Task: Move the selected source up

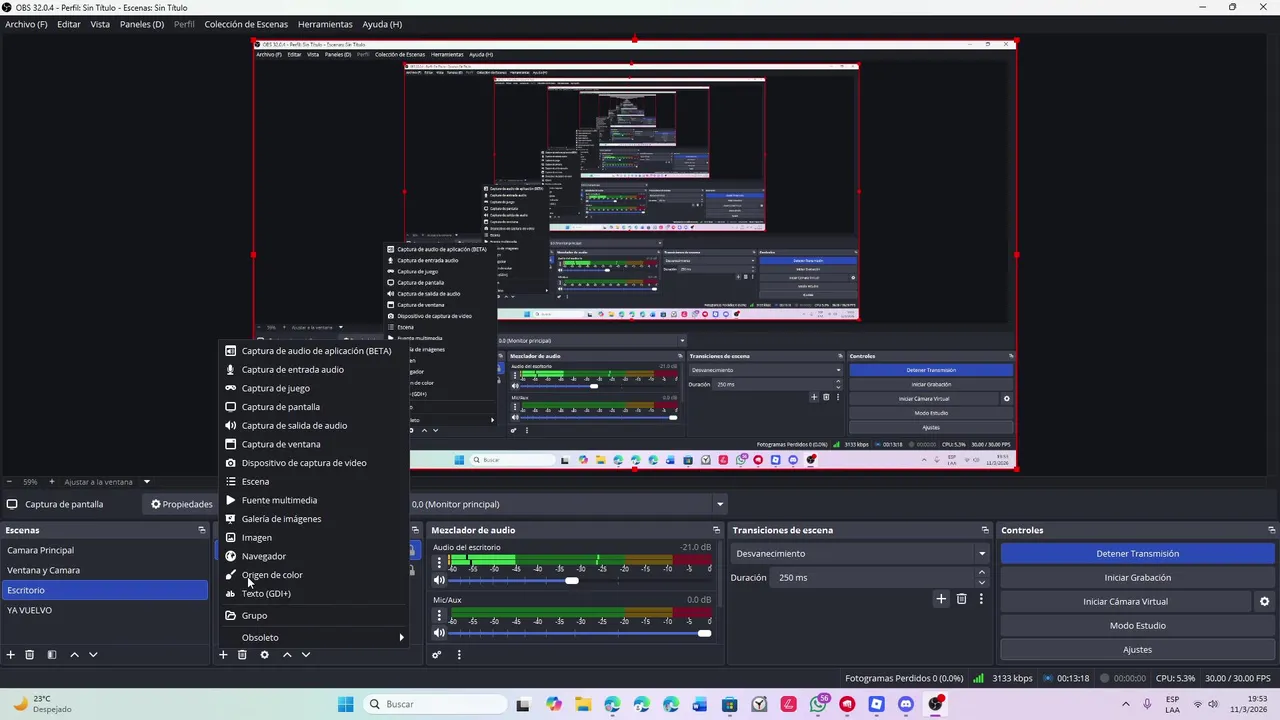Action: click(287, 655)
